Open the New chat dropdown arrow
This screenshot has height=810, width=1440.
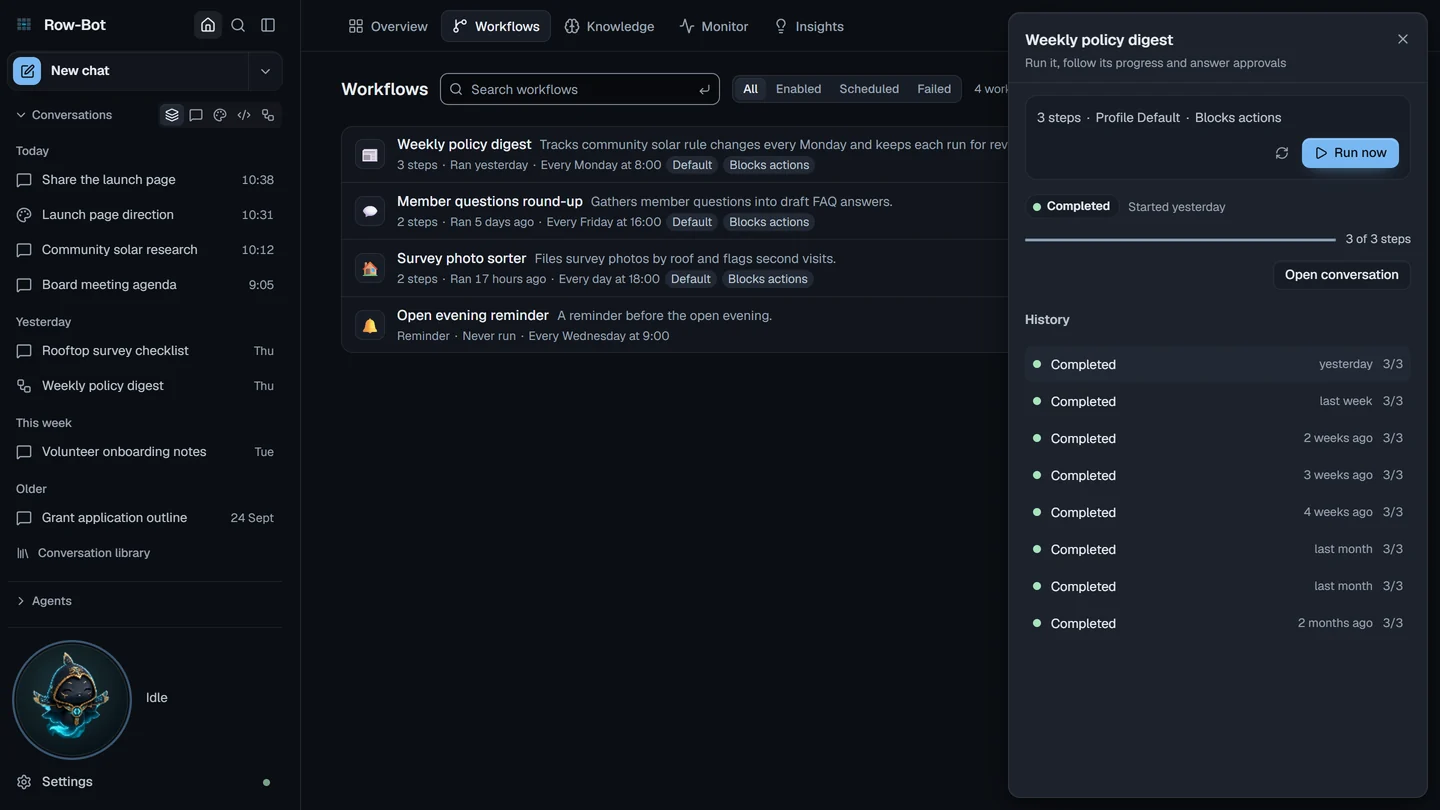pyautogui.click(x=265, y=71)
